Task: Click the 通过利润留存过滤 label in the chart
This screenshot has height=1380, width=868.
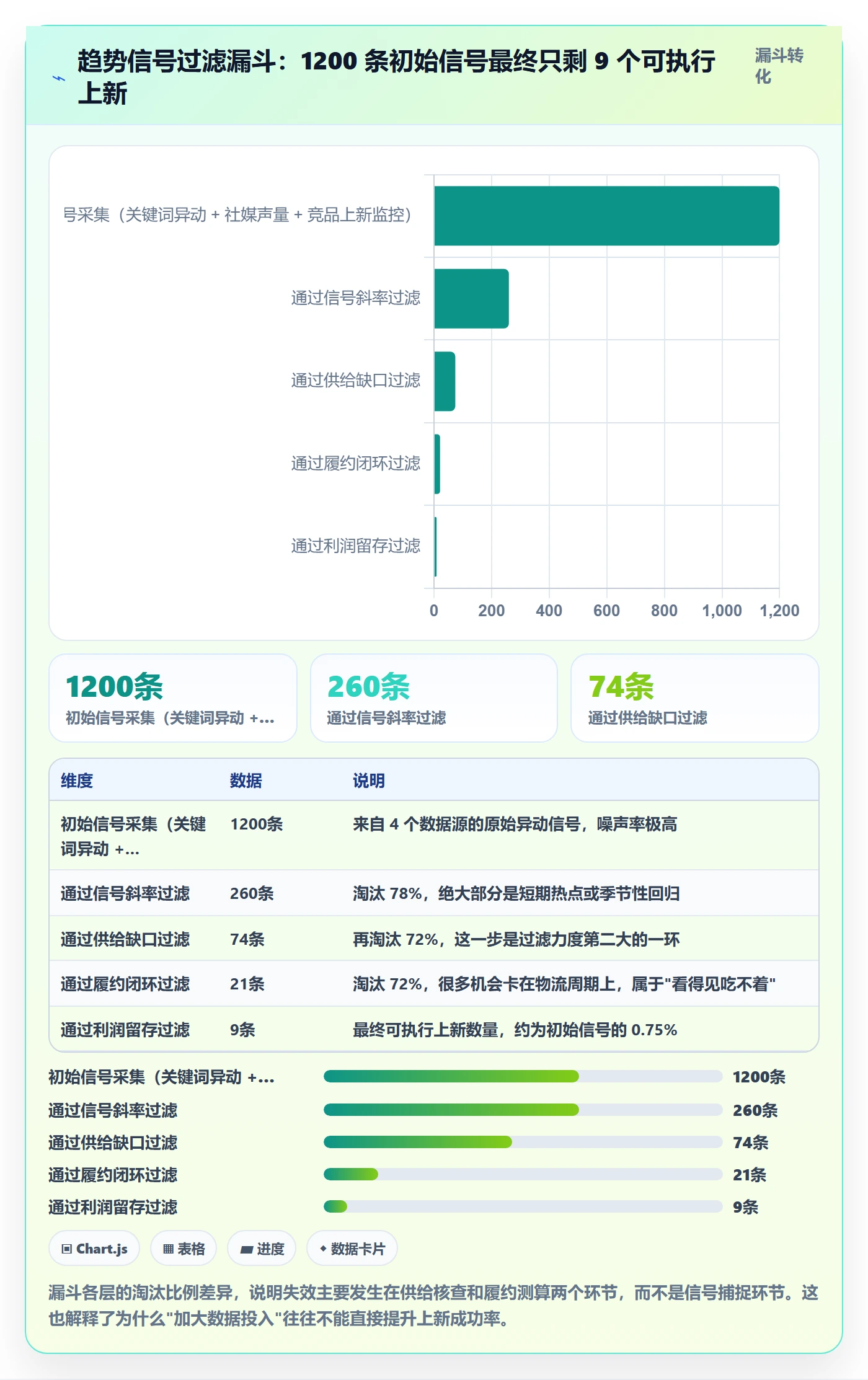Action: click(x=356, y=546)
